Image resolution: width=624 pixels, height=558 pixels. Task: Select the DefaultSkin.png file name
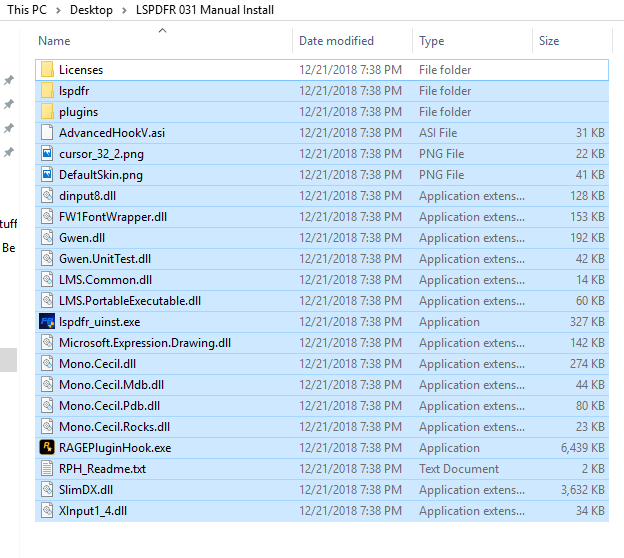(101, 175)
